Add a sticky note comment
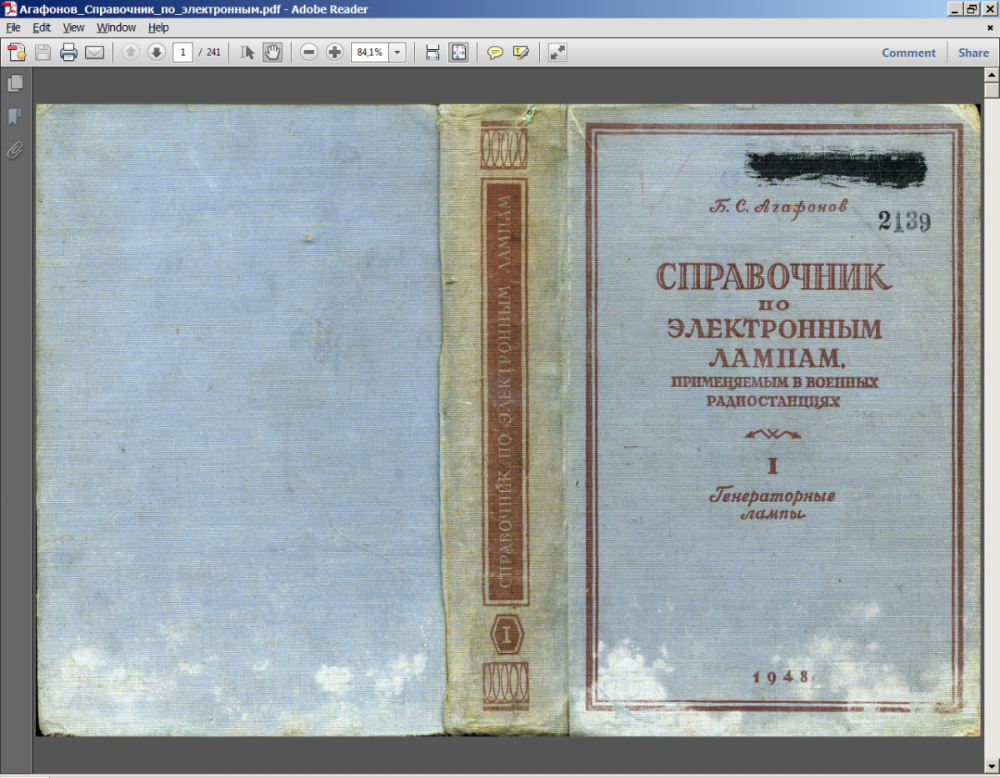The image size is (1000, 778). (x=495, y=53)
